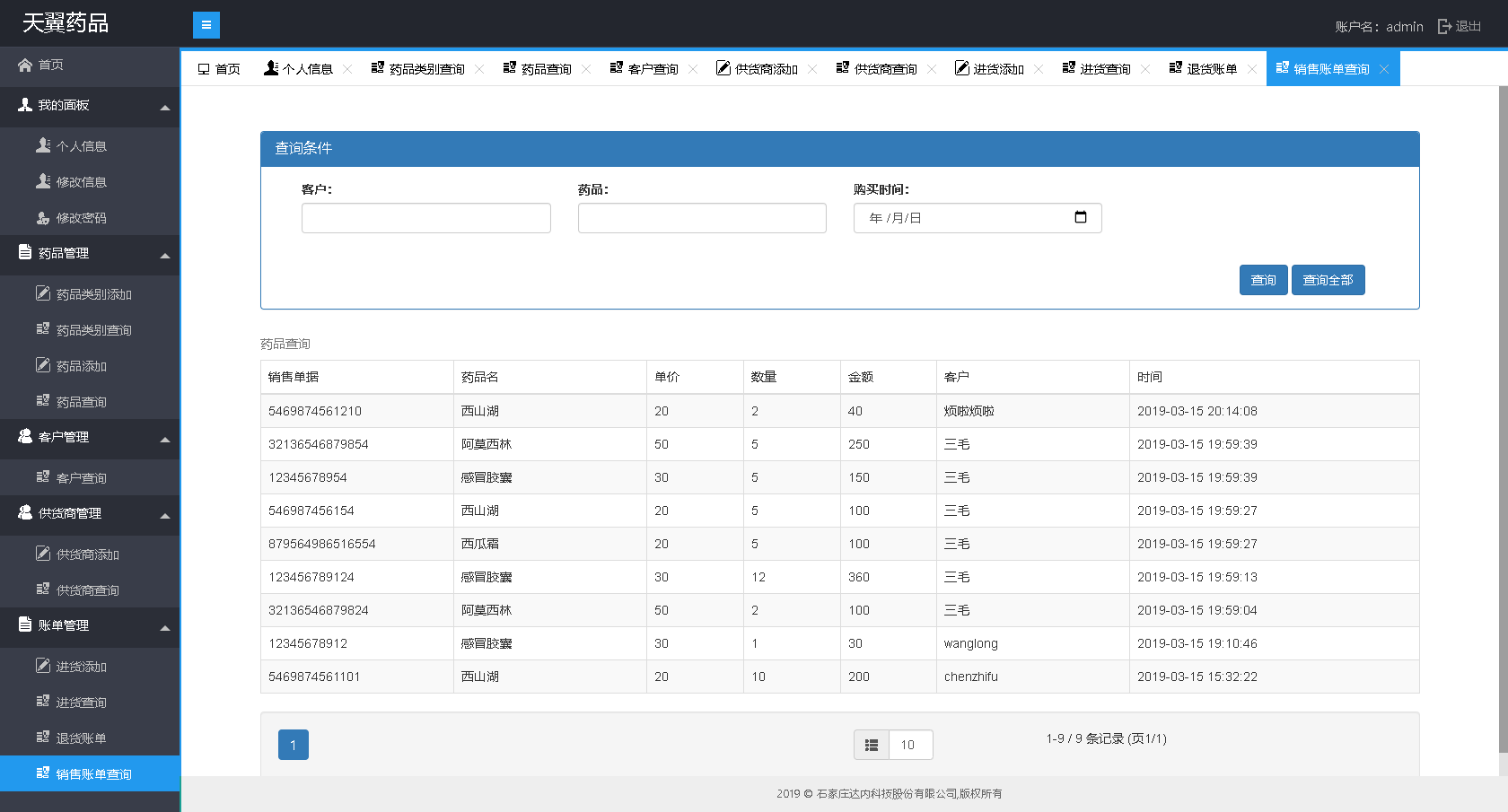Close the 供货商添加 tab
Screen dimensions: 1508x812
pyautogui.click(x=812, y=69)
